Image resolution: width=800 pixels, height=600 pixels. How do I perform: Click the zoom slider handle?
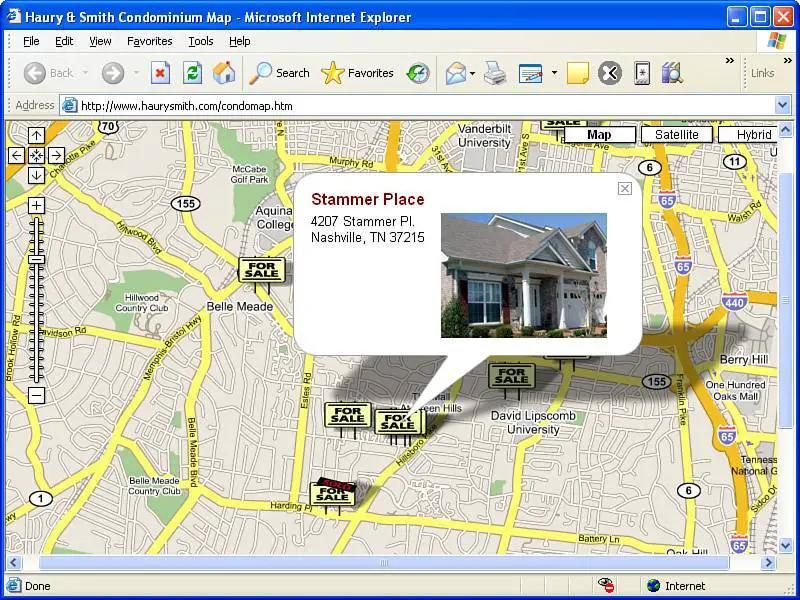coord(36,260)
